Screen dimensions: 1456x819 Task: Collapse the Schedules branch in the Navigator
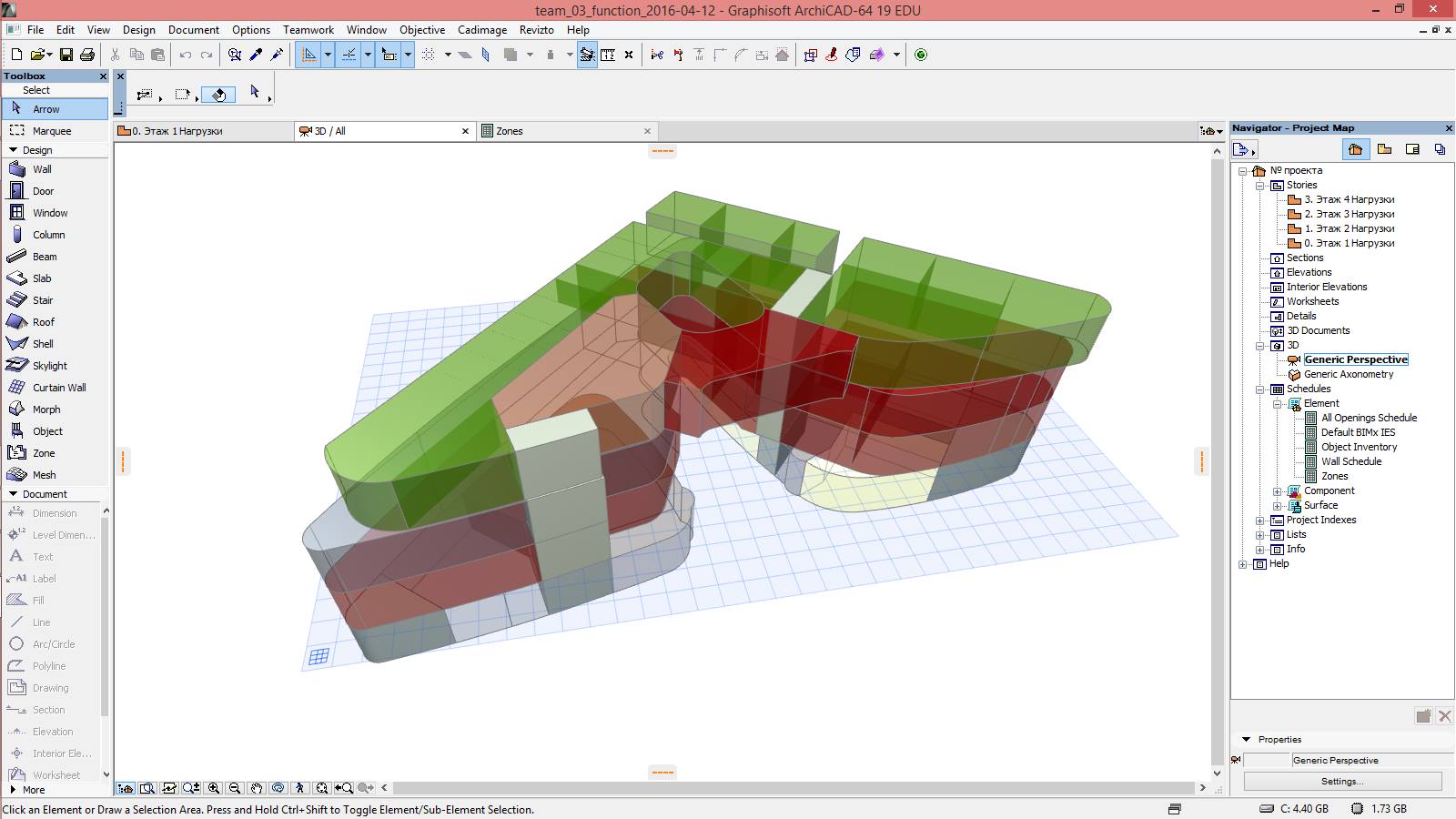click(1260, 389)
